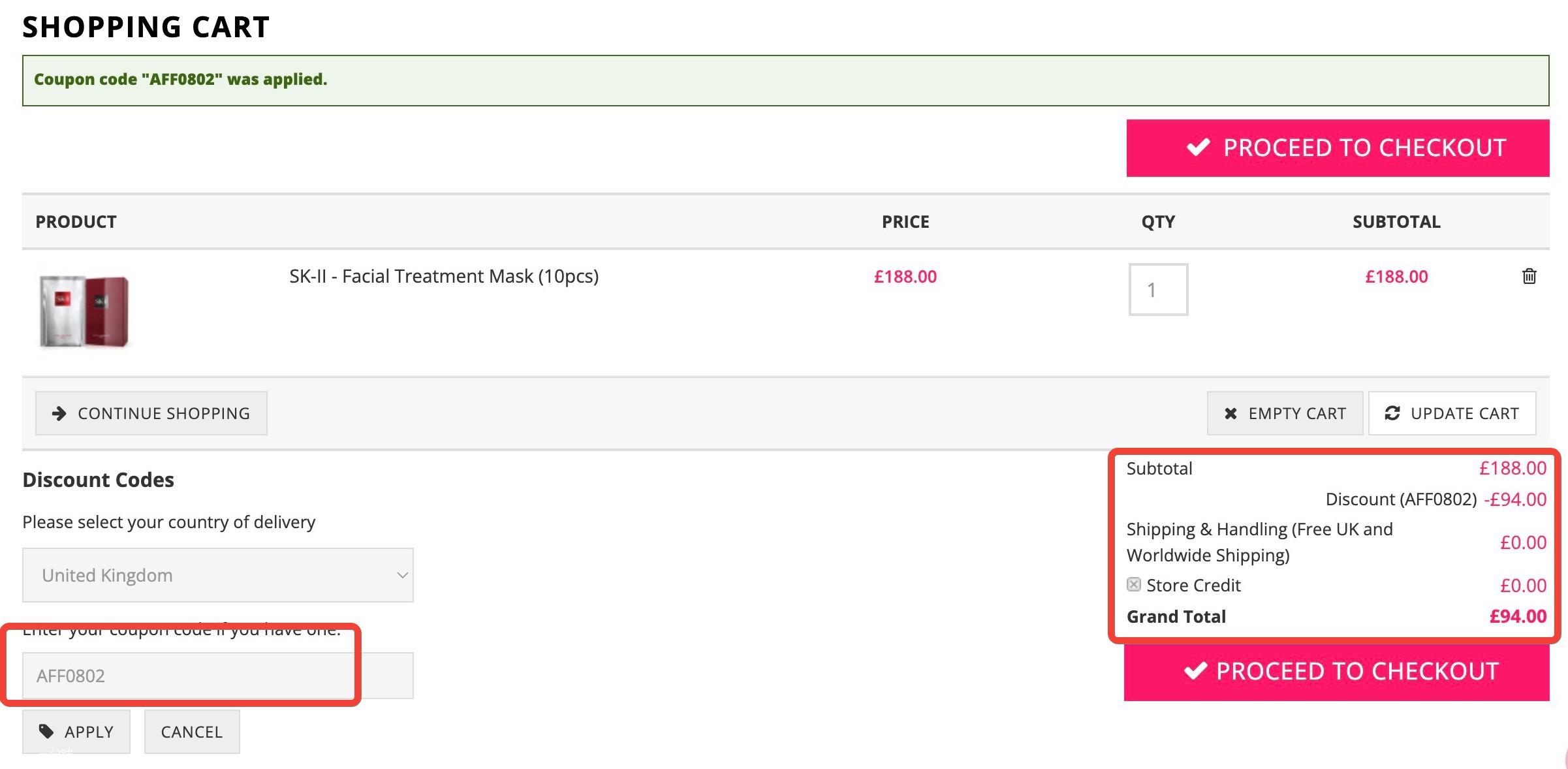This screenshot has height=769, width=1568.
Task: Click the QTY column header
Action: point(1158,222)
